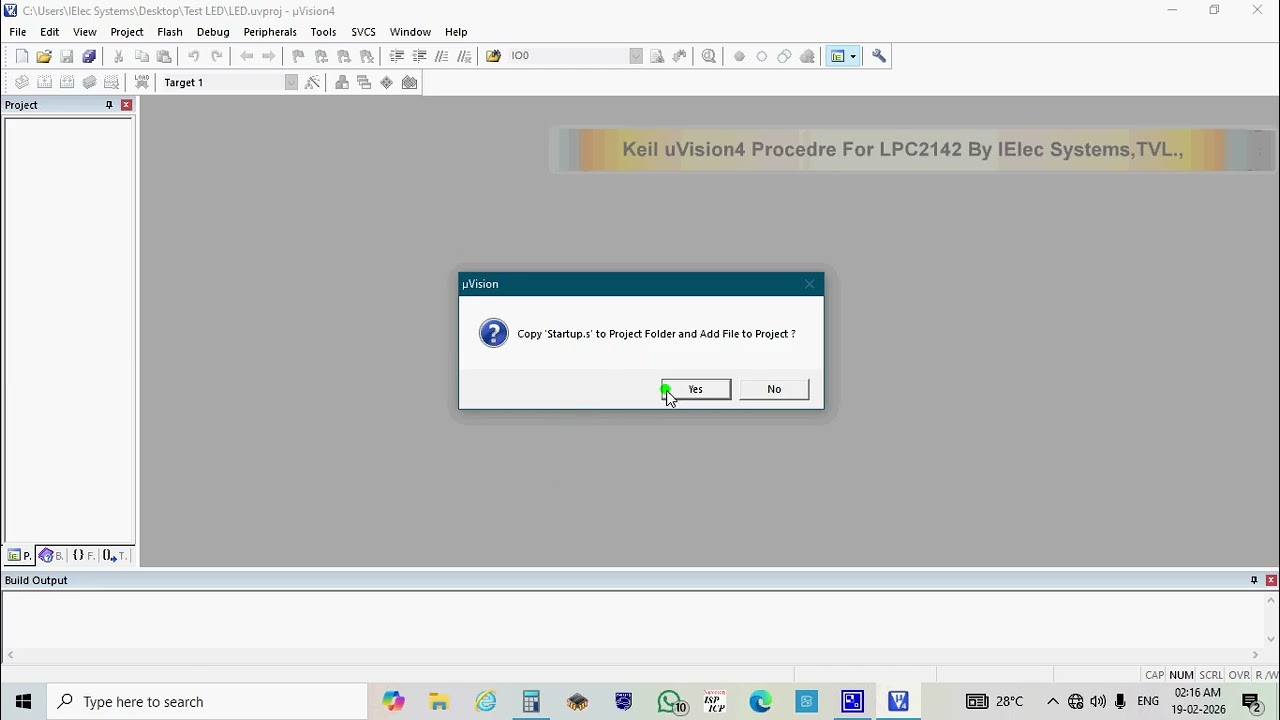Click the Translate file icon
The height and width of the screenshot is (720, 1280).
tap(22, 82)
